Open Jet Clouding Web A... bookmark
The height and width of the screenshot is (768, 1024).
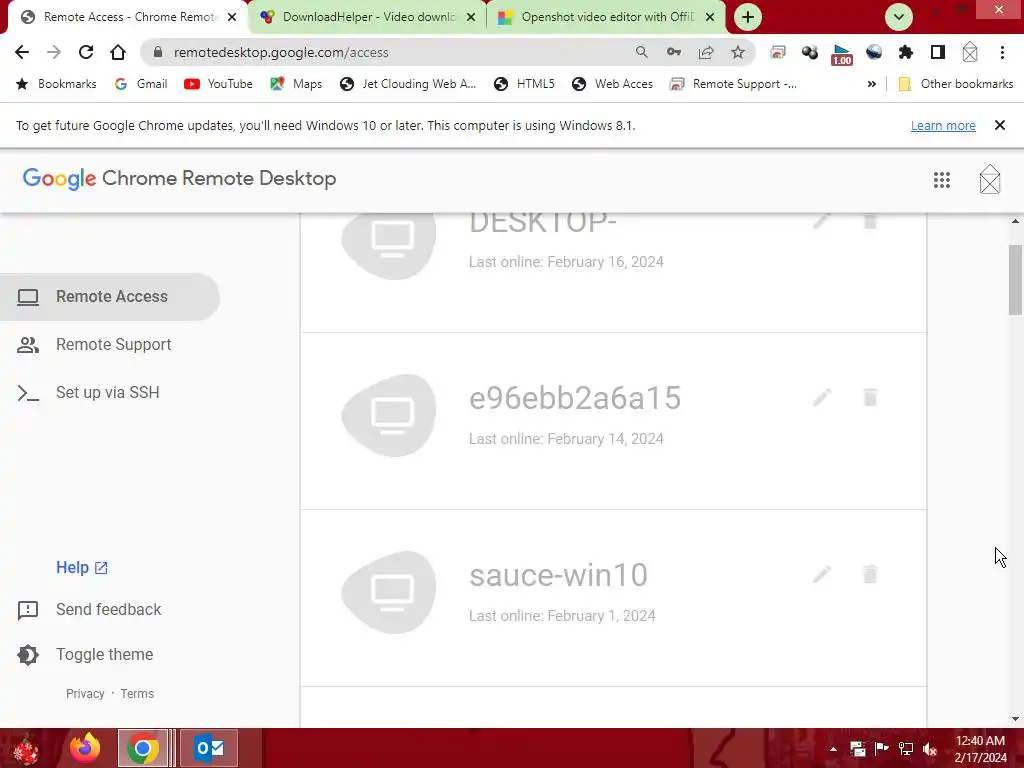(x=408, y=84)
